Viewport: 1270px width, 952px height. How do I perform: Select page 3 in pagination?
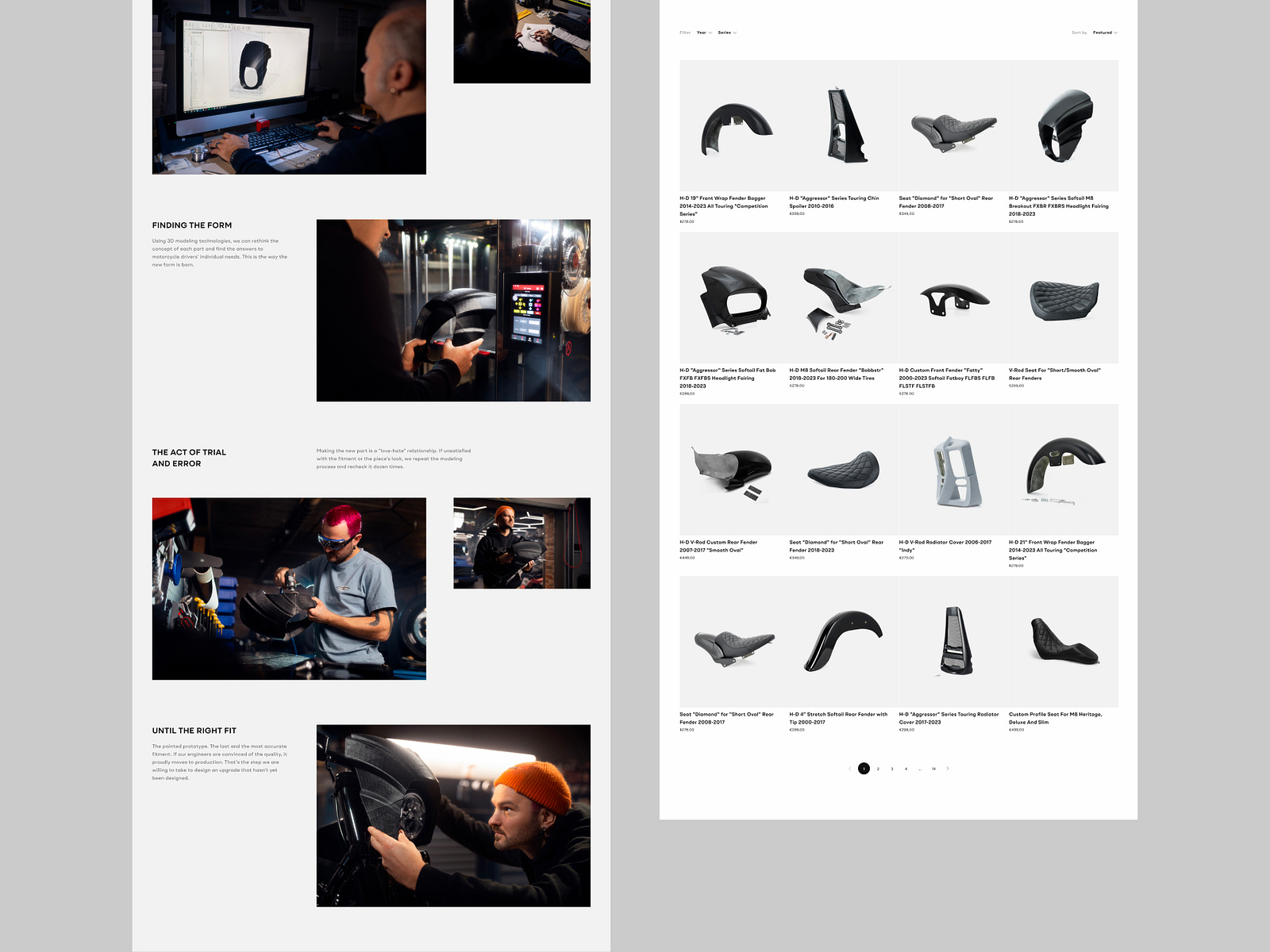point(891,768)
